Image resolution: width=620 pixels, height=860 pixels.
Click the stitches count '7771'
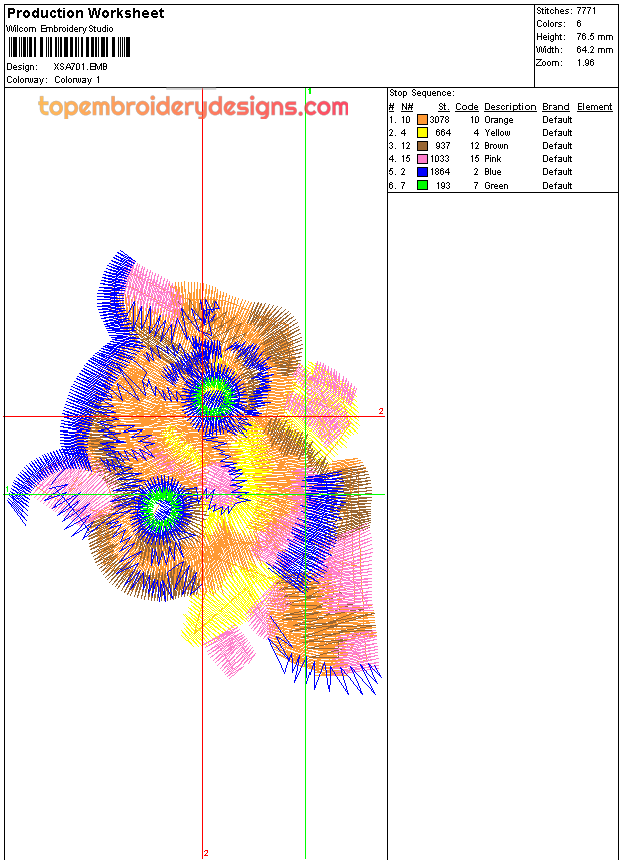tap(586, 11)
